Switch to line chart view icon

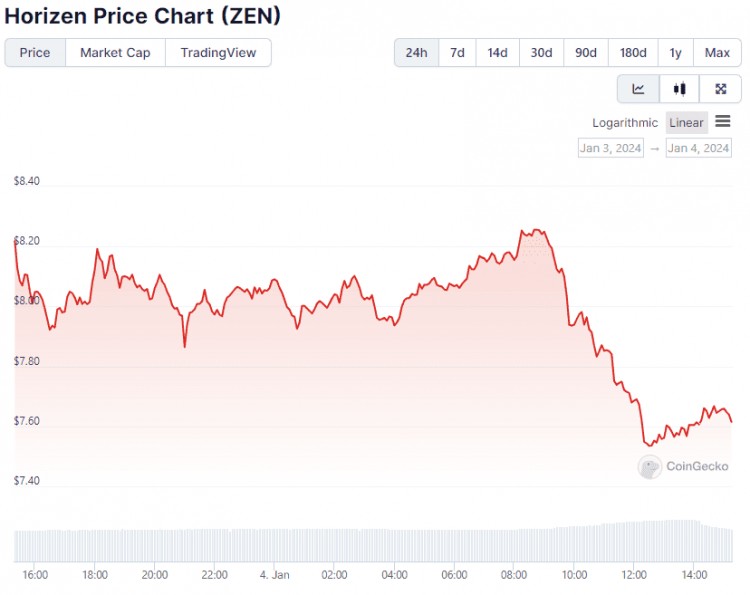coord(638,89)
